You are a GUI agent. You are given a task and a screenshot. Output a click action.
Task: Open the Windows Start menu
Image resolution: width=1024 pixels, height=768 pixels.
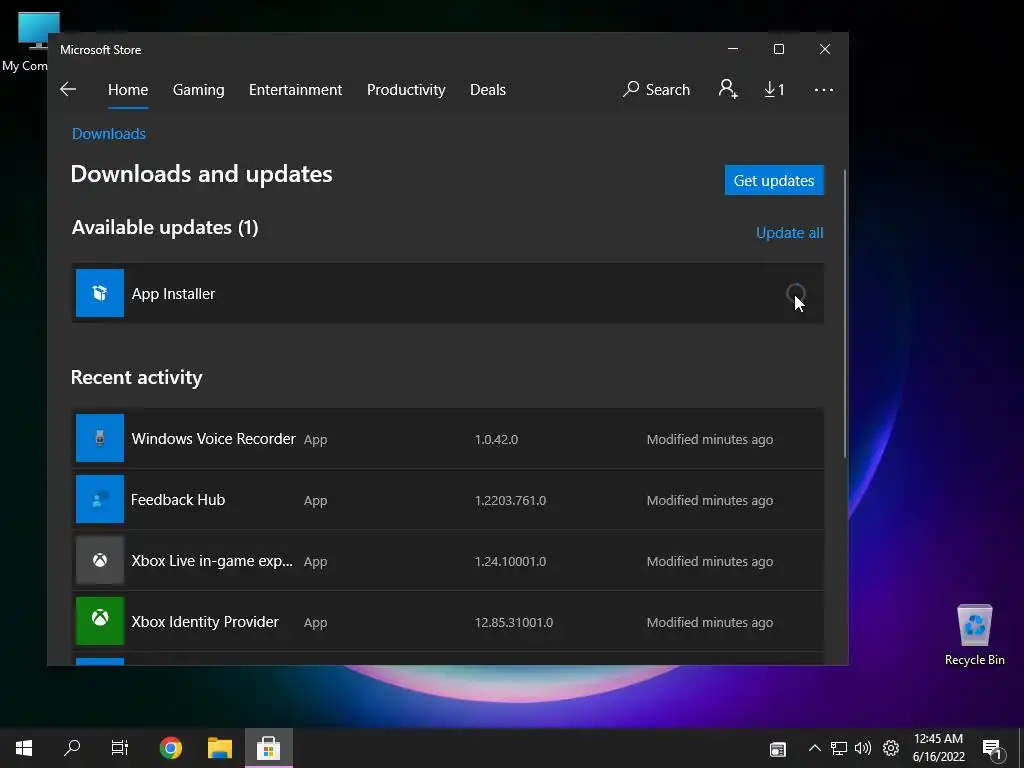point(24,748)
